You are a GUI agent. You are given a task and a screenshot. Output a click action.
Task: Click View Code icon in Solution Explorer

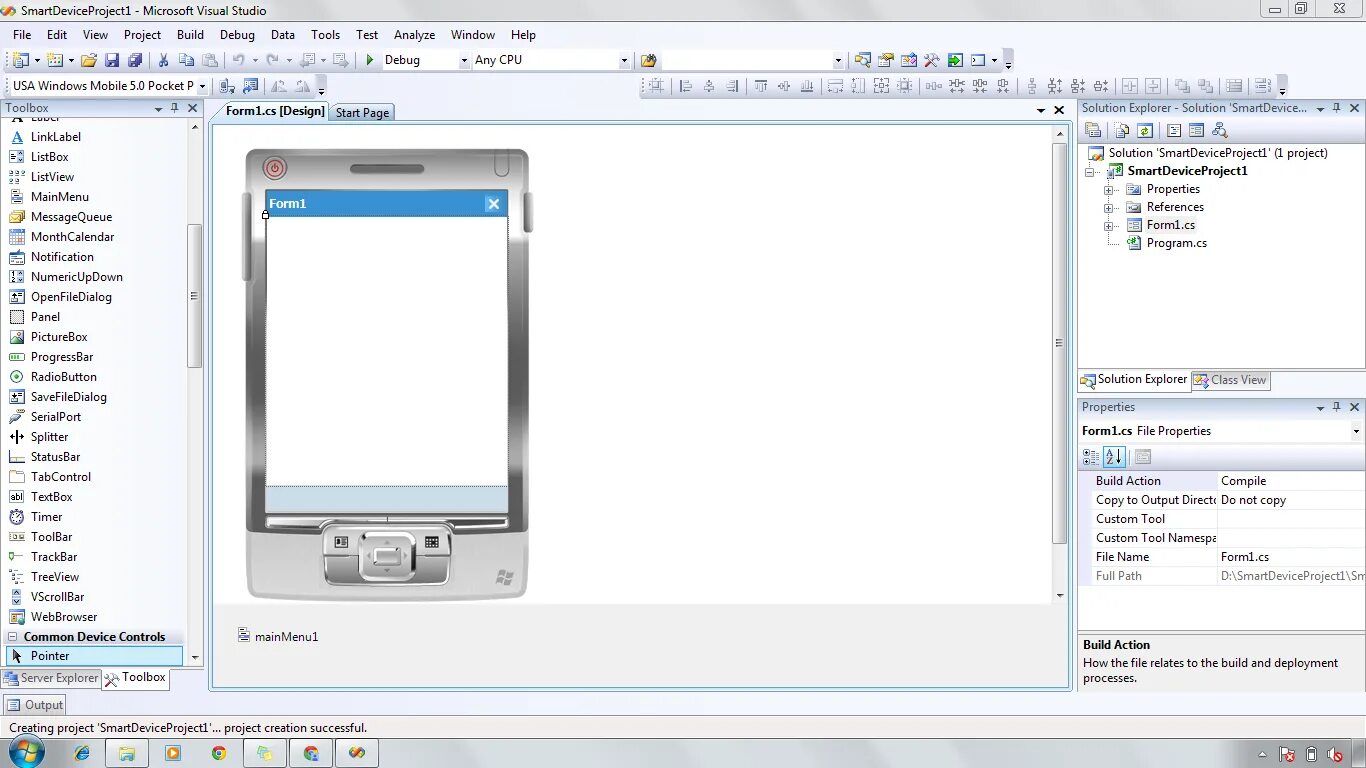tap(1174, 130)
